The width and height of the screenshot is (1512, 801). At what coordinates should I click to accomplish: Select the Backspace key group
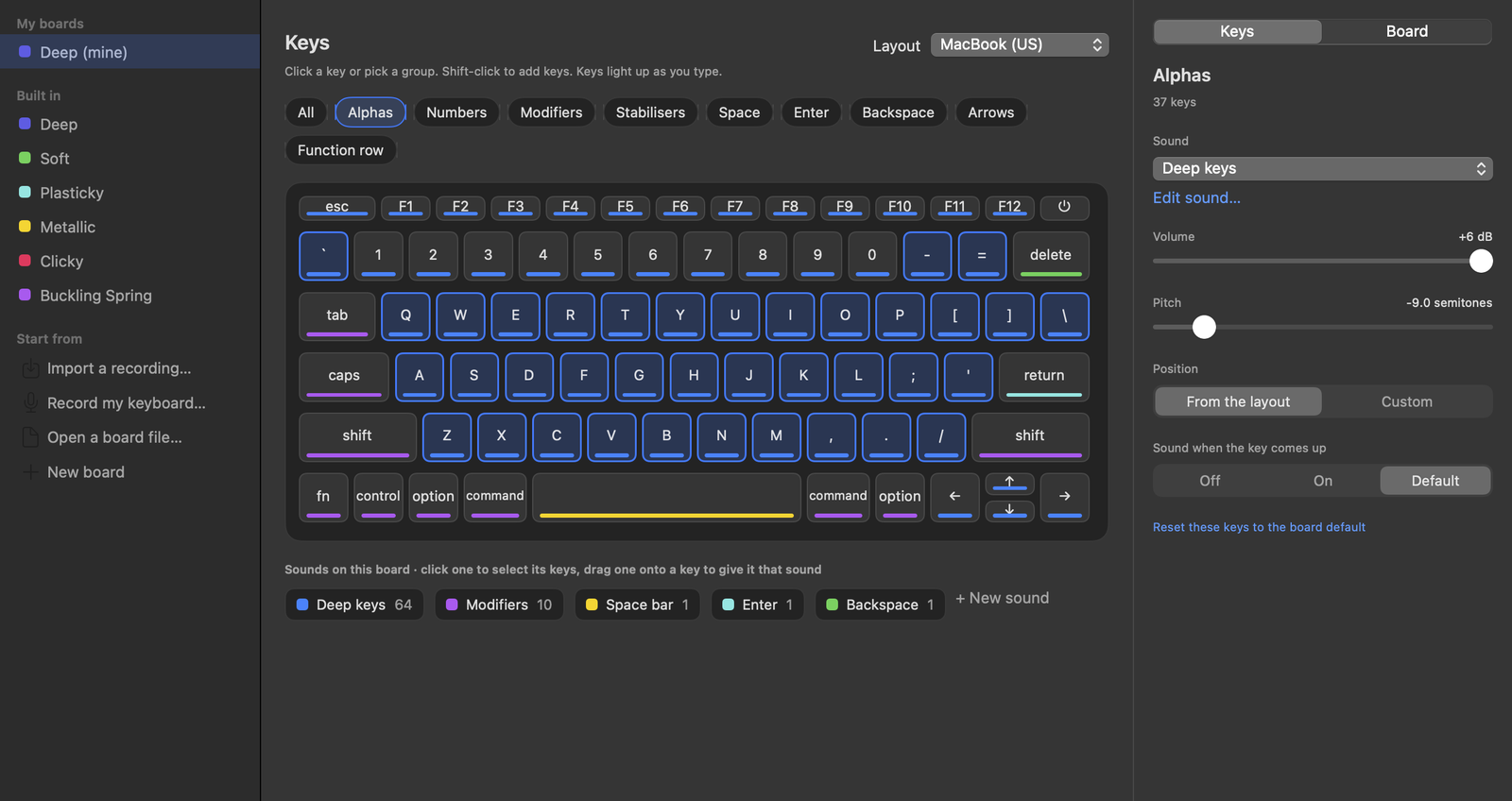898,112
